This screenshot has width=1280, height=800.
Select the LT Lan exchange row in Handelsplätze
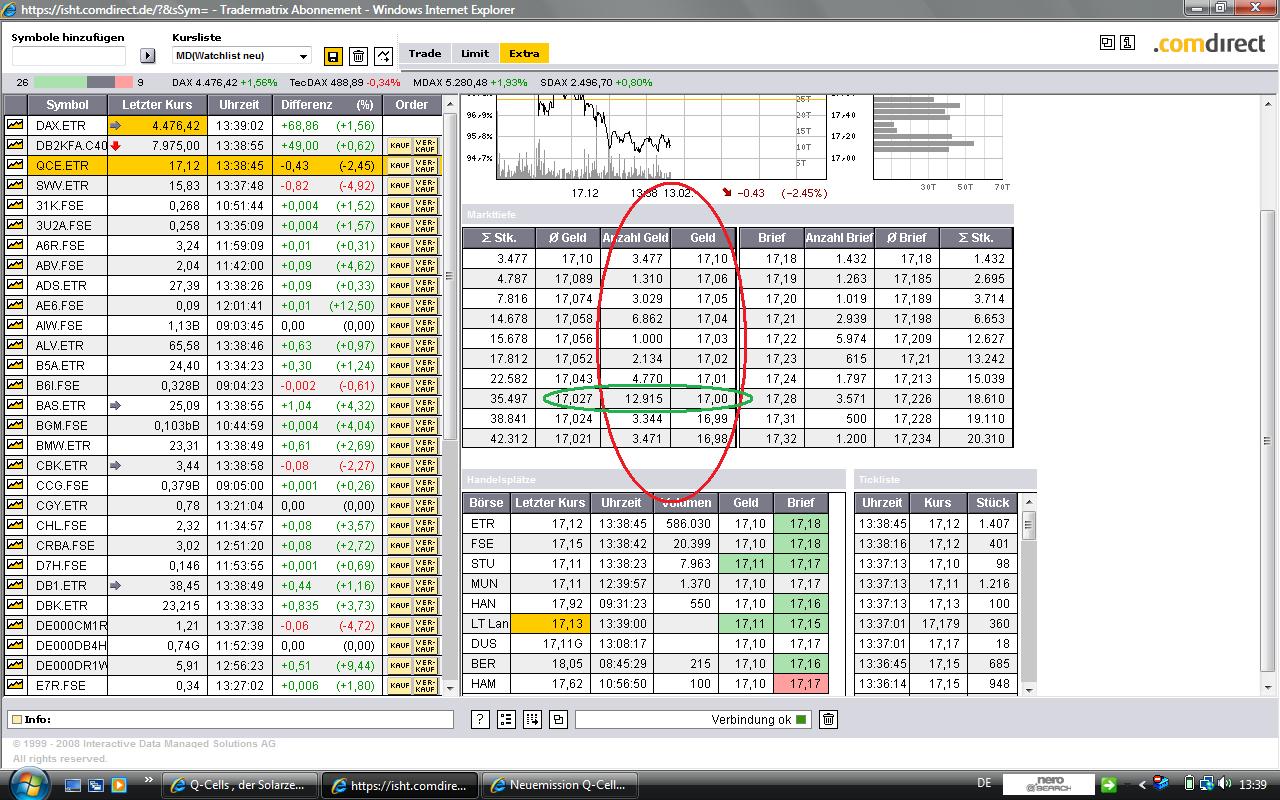click(x=646, y=623)
